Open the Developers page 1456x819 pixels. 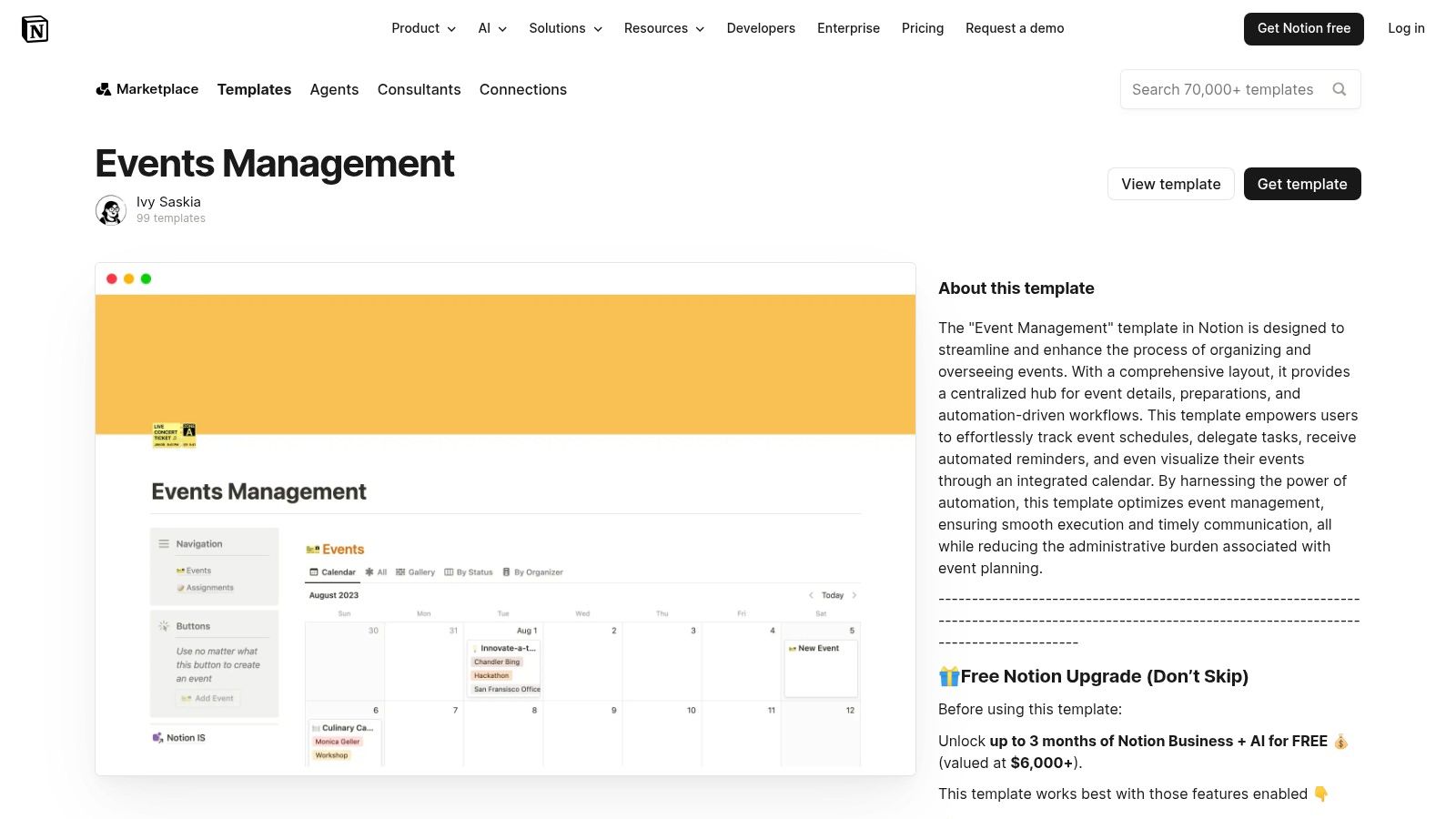pos(761,28)
